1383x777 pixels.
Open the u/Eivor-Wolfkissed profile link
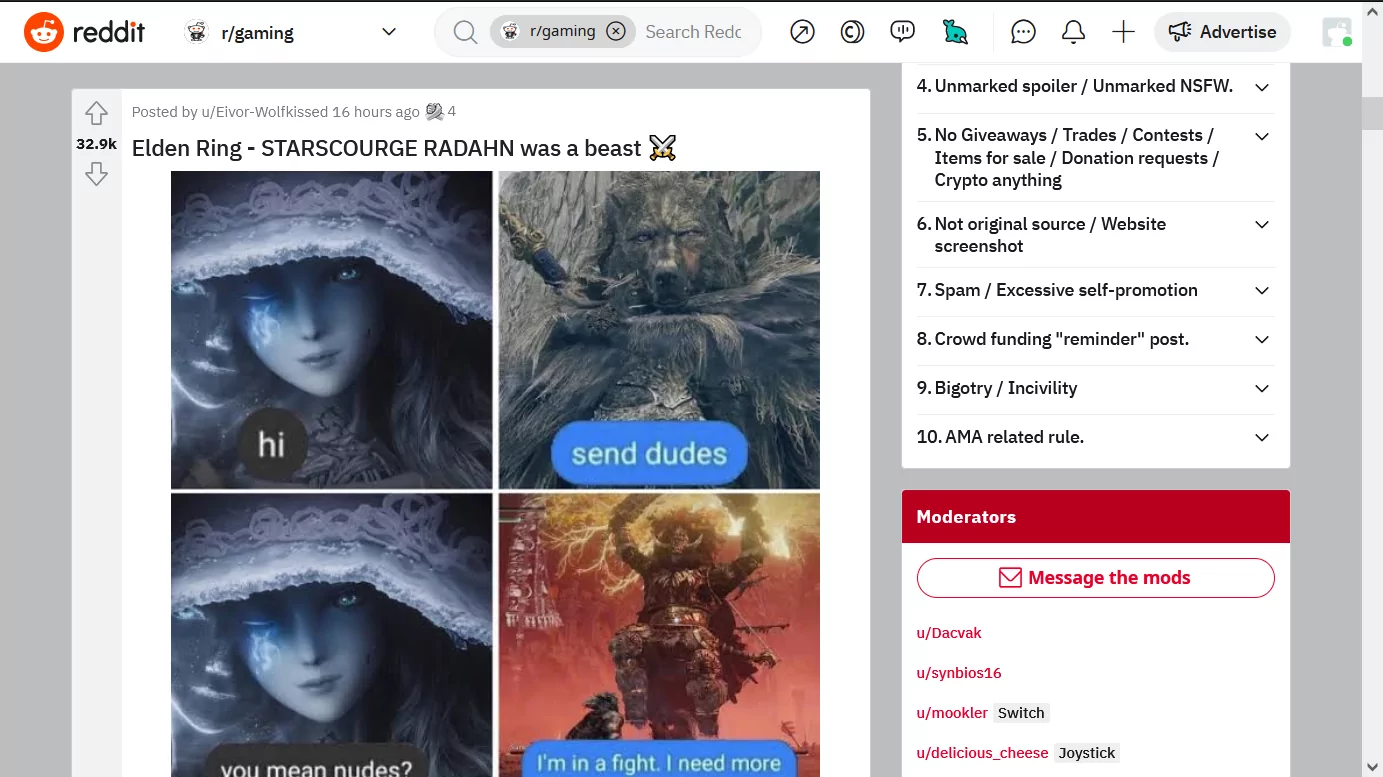pyautogui.click(x=265, y=112)
